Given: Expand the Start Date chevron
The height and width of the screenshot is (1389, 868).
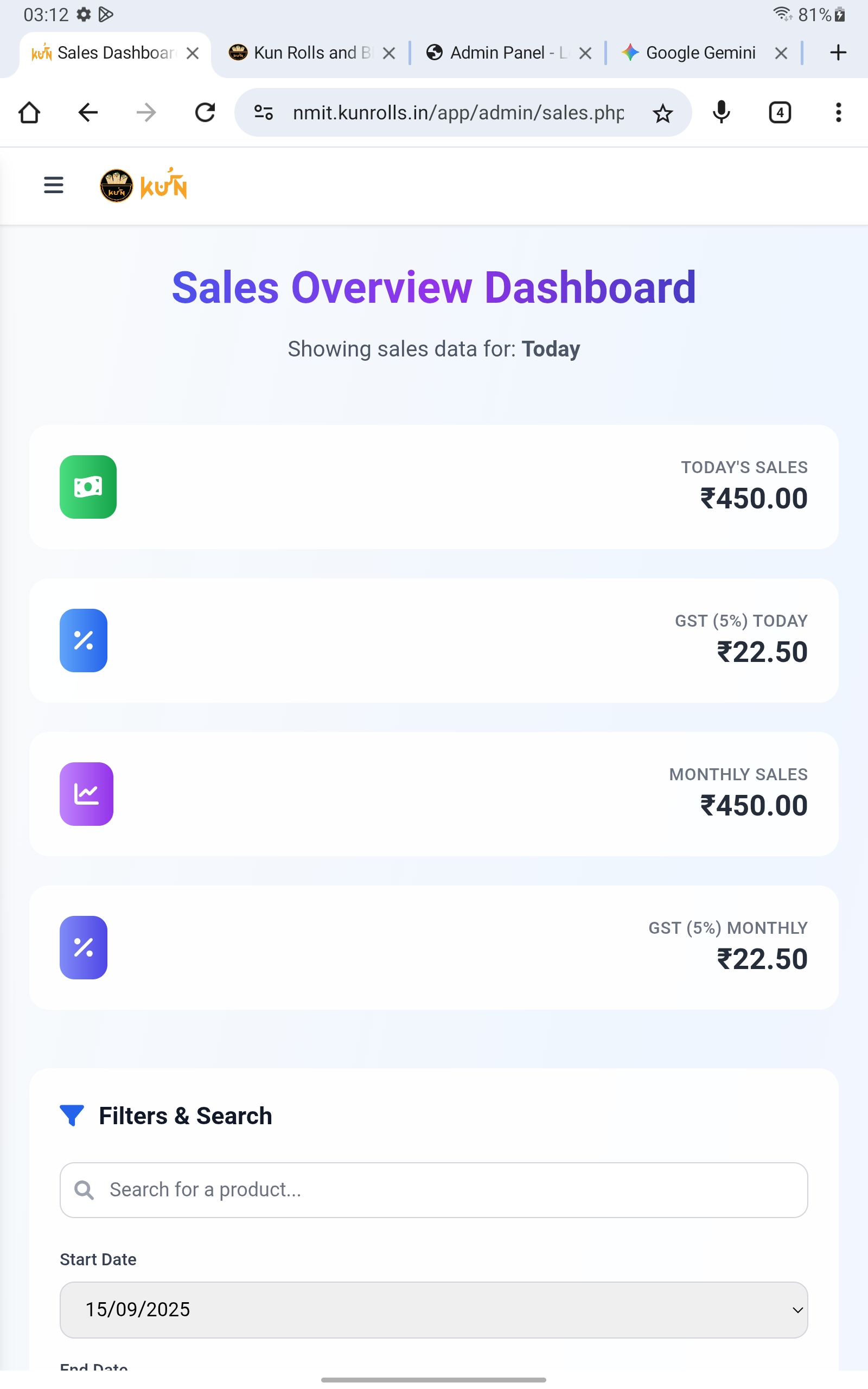Looking at the screenshot, I should pyautogui.click(x=797, y=1310).
